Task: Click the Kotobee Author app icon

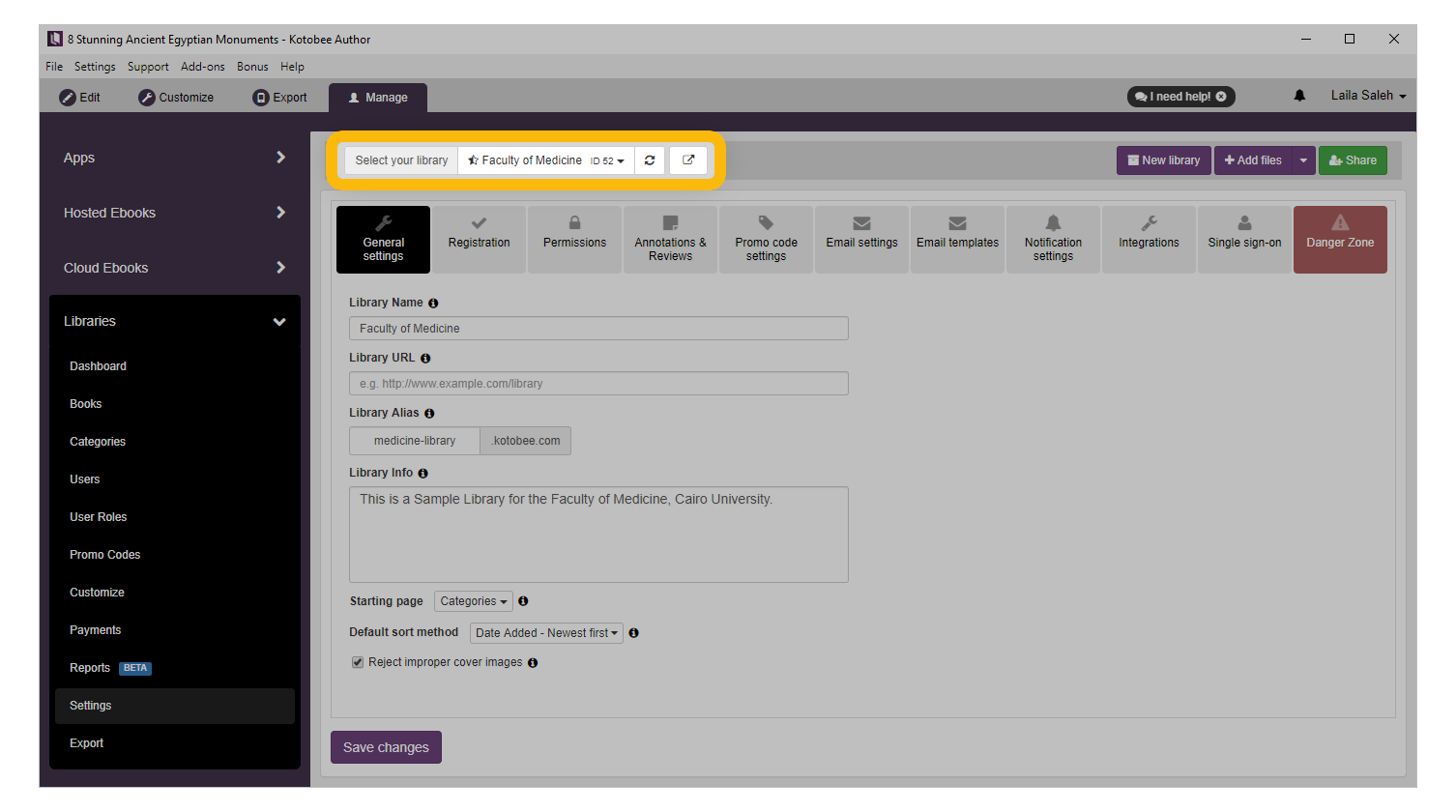Action: 55,39
